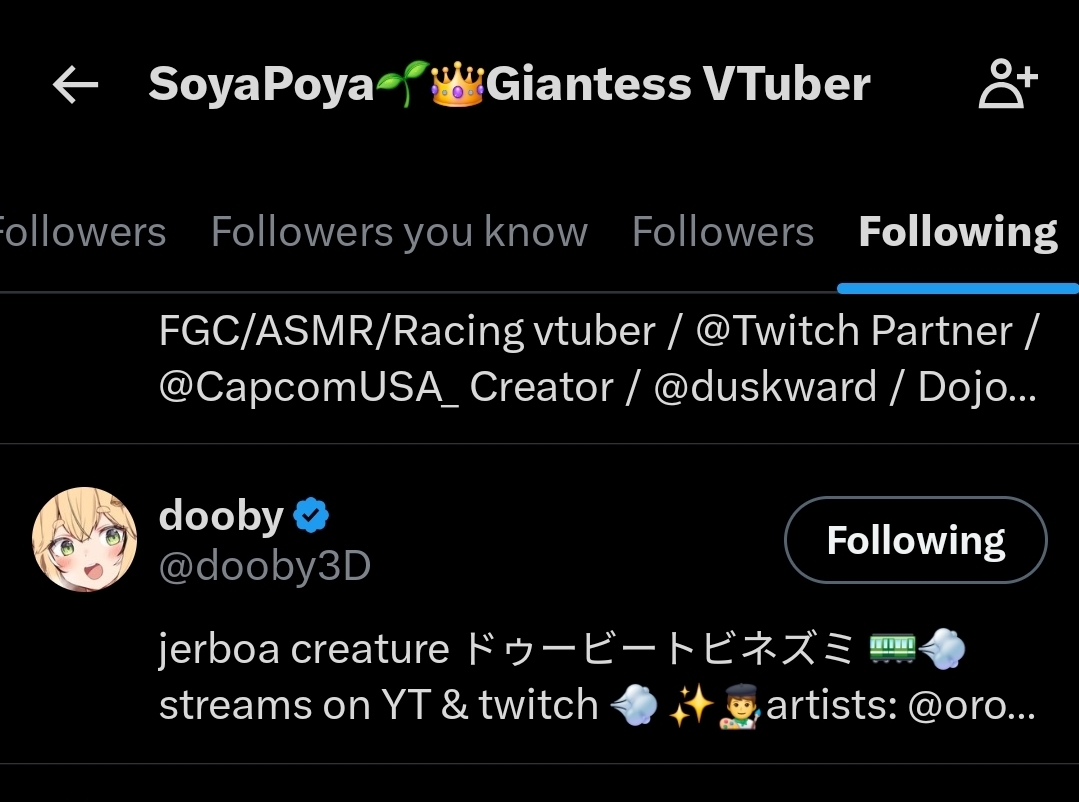This screenshot has width=1079, height=802.
Task: Open the Followers tab beside Following
Action: (722, 232)
